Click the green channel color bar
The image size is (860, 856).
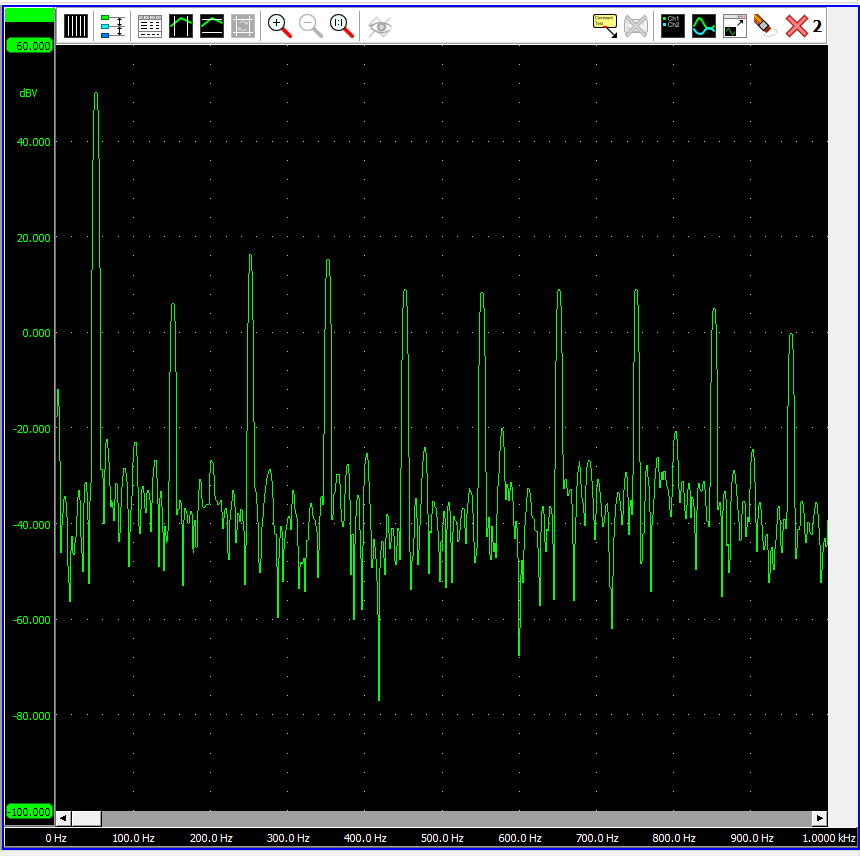point(30,15)
